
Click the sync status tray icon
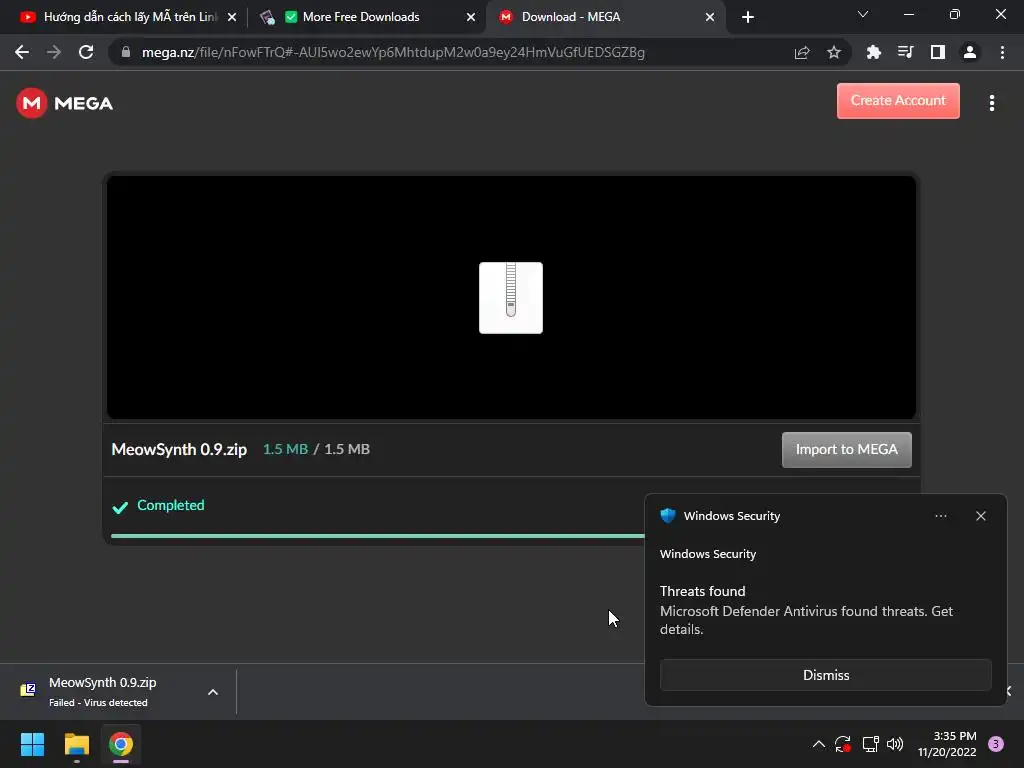[x=843, y=744]
